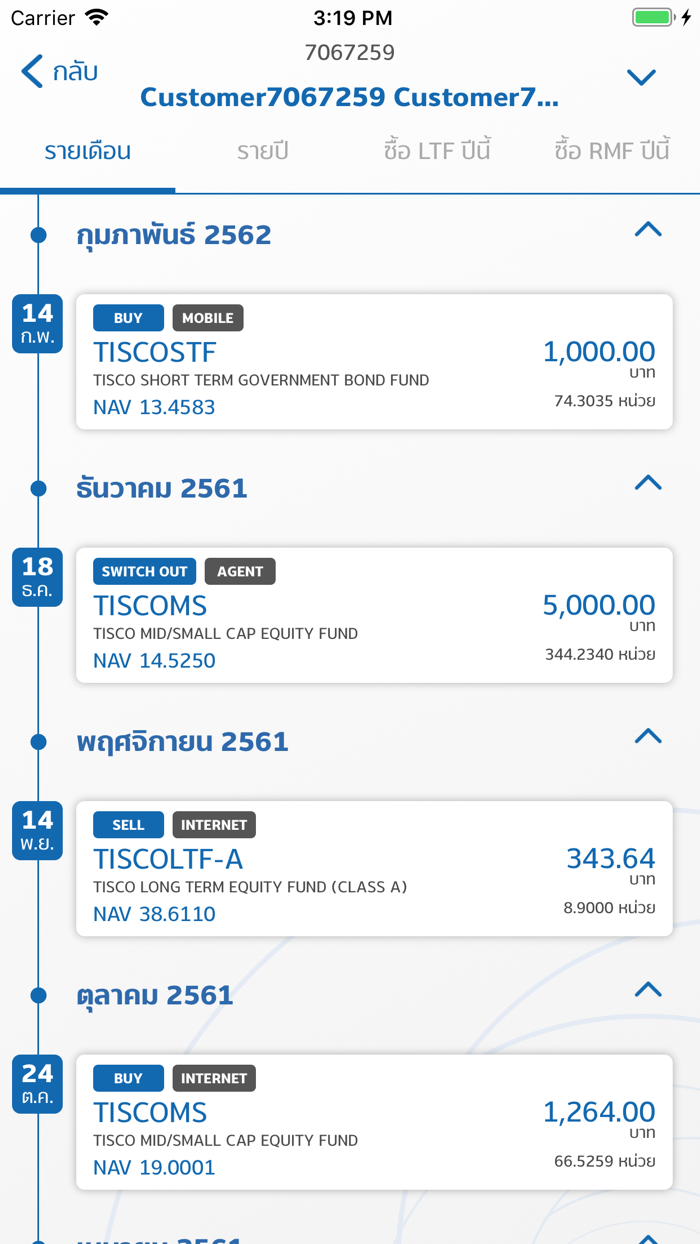Click the SWITCH OUT badge on the TISCOMS card

point(144,571)
